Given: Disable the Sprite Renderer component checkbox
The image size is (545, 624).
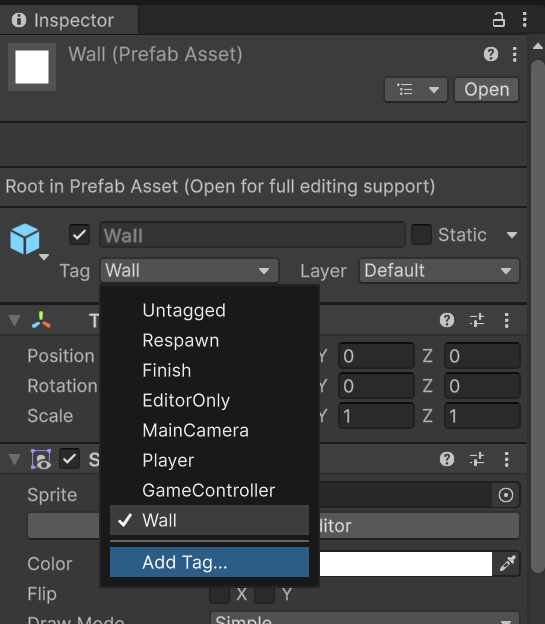Looking at the screenshot, I should (70, 459).
